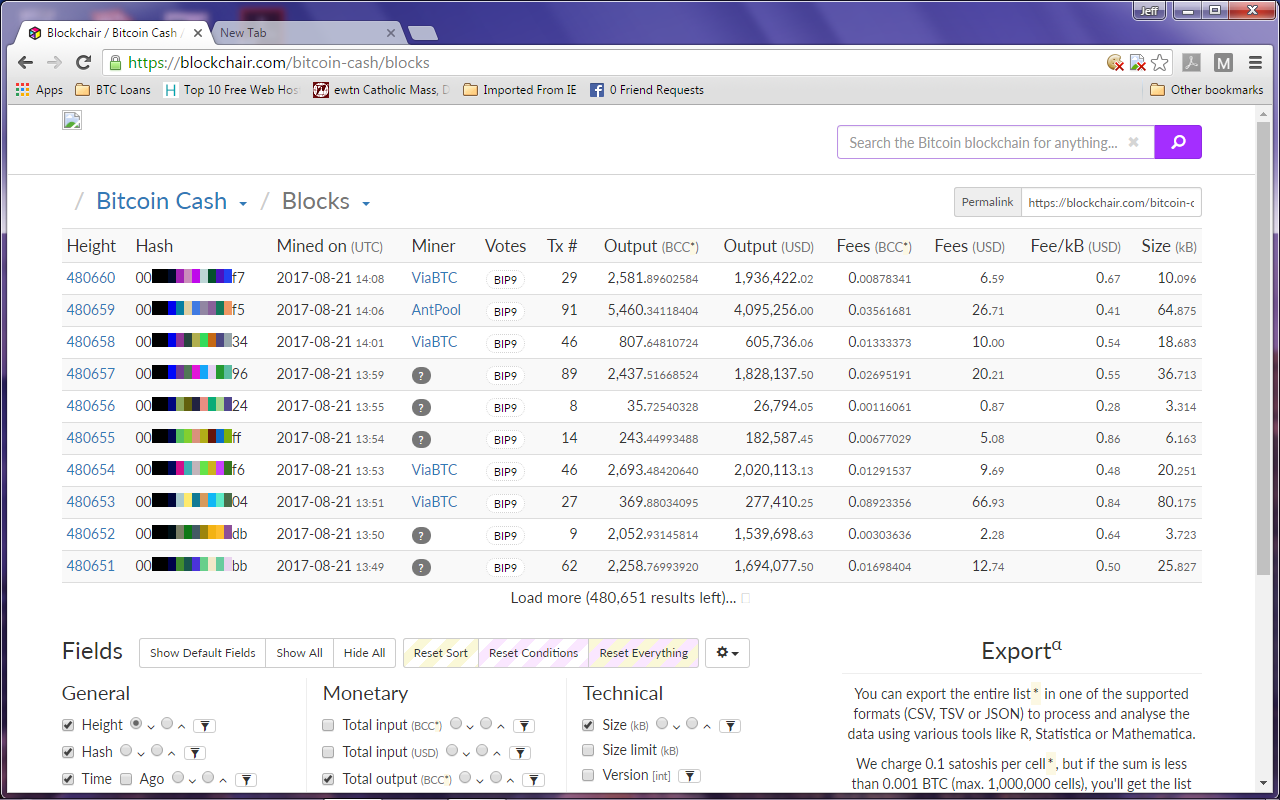The image size is (1280, 800).
Task: Open the Other bookmarks folder
Action: pos(1207,90)
